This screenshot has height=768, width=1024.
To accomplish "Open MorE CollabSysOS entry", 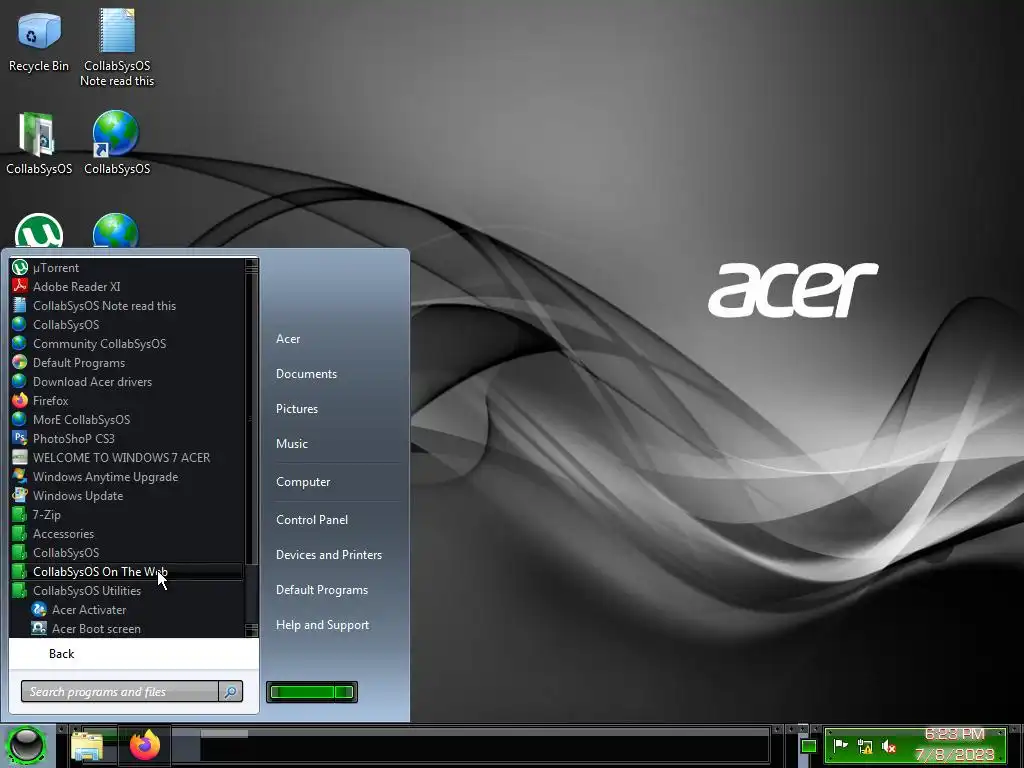I will point(127,419).
